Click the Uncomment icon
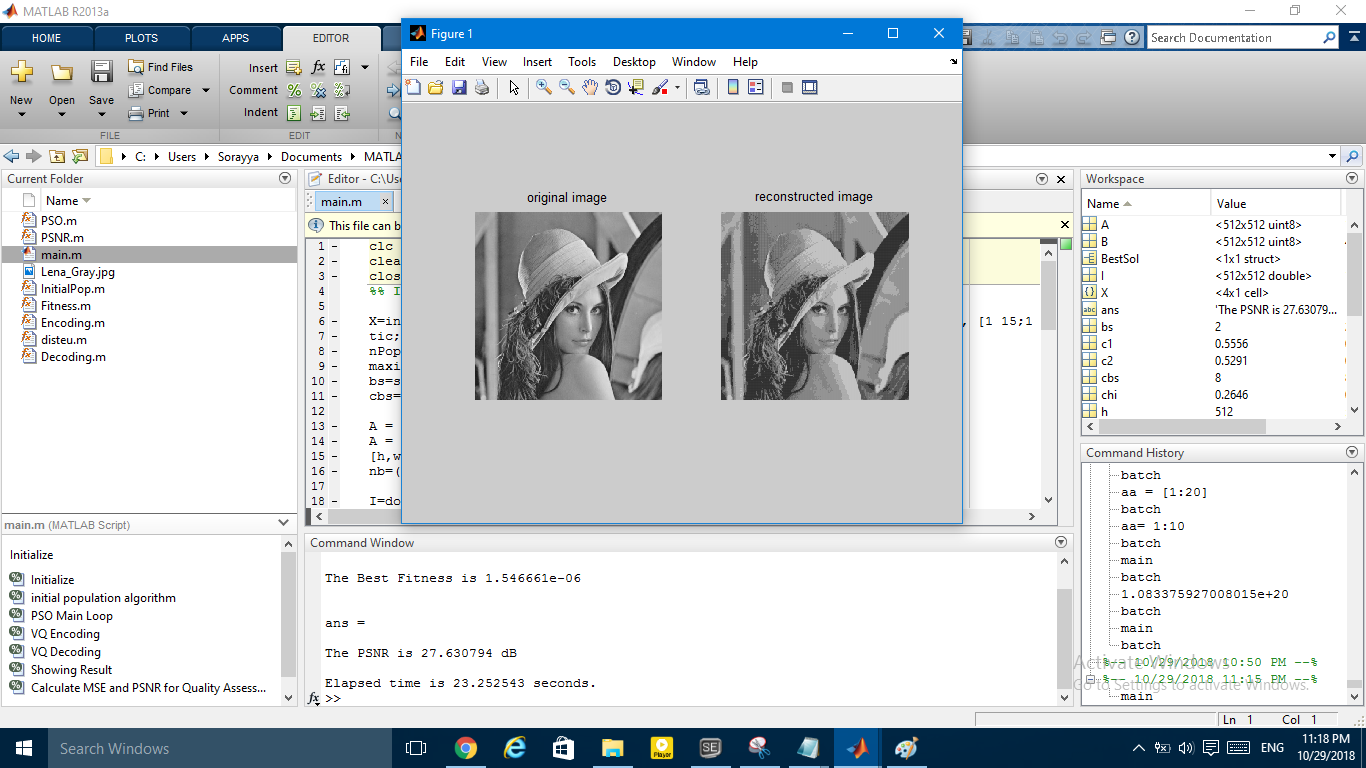The image size is (1366, 768). tap(318, 90)
